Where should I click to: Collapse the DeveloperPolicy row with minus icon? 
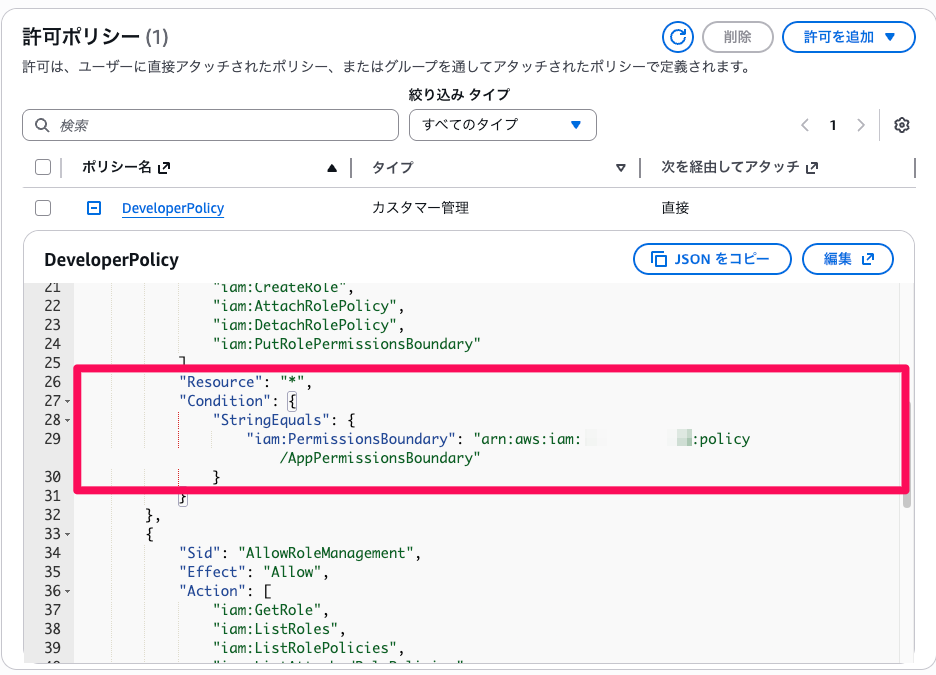tap(93, 208)
